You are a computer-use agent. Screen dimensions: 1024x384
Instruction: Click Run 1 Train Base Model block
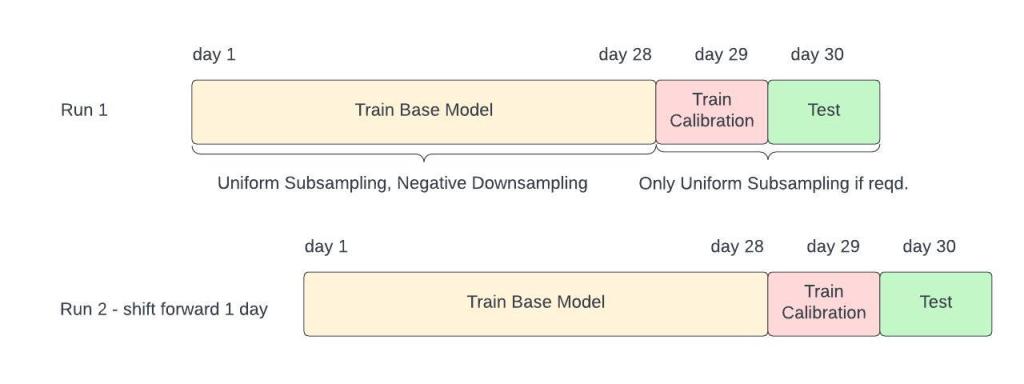424,112
